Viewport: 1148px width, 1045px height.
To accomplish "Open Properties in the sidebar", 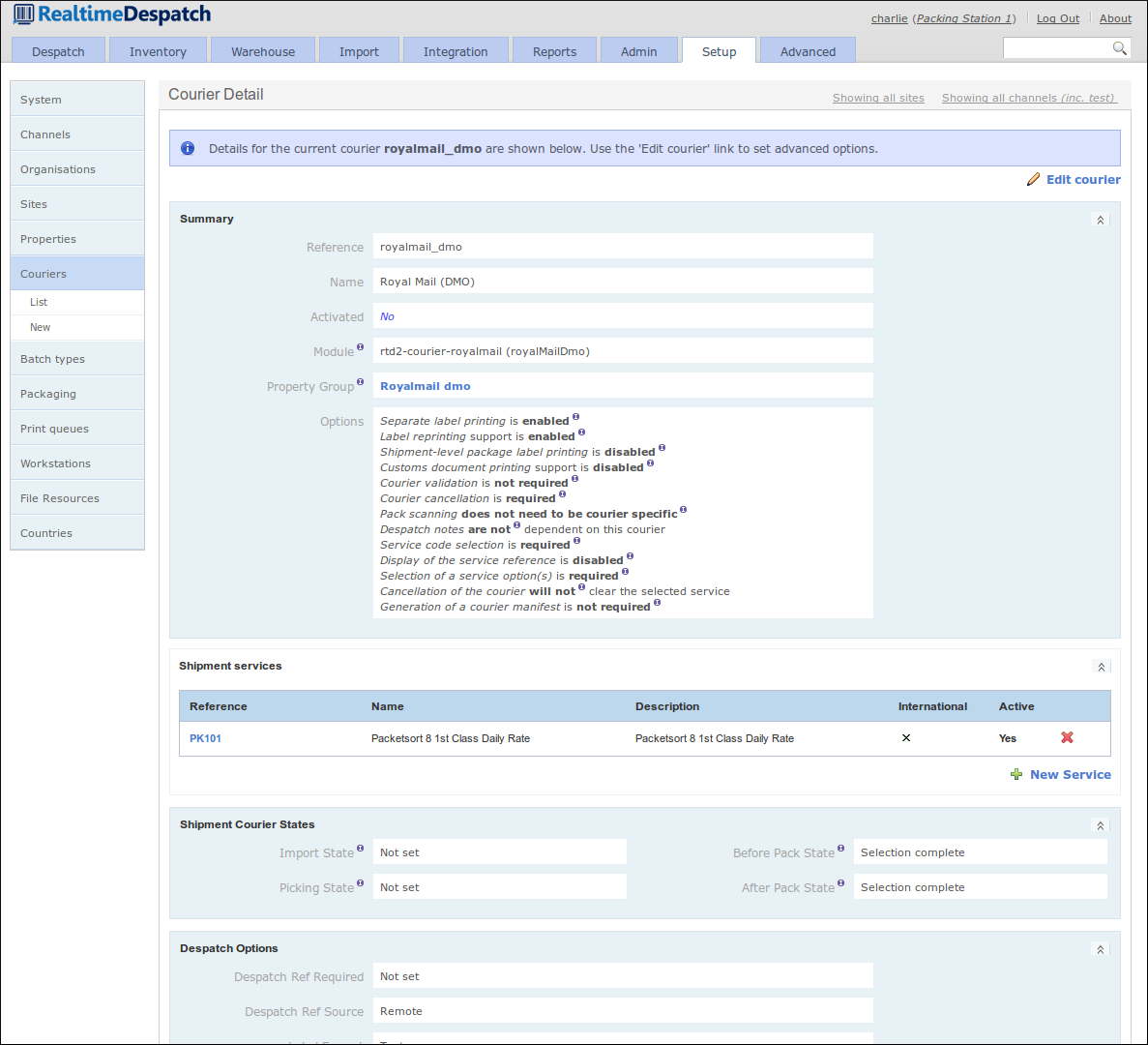I will tap(77, 239).
